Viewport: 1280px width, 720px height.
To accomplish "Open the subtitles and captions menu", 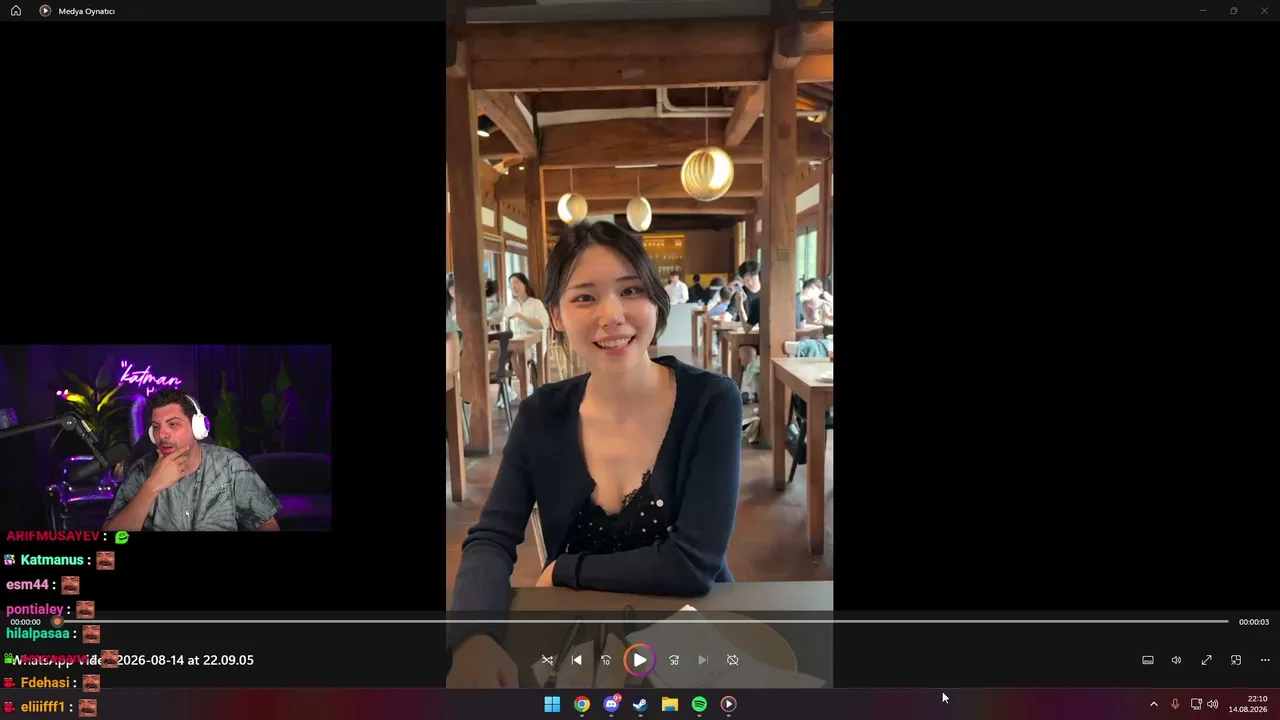I will tap(1148, 660).
